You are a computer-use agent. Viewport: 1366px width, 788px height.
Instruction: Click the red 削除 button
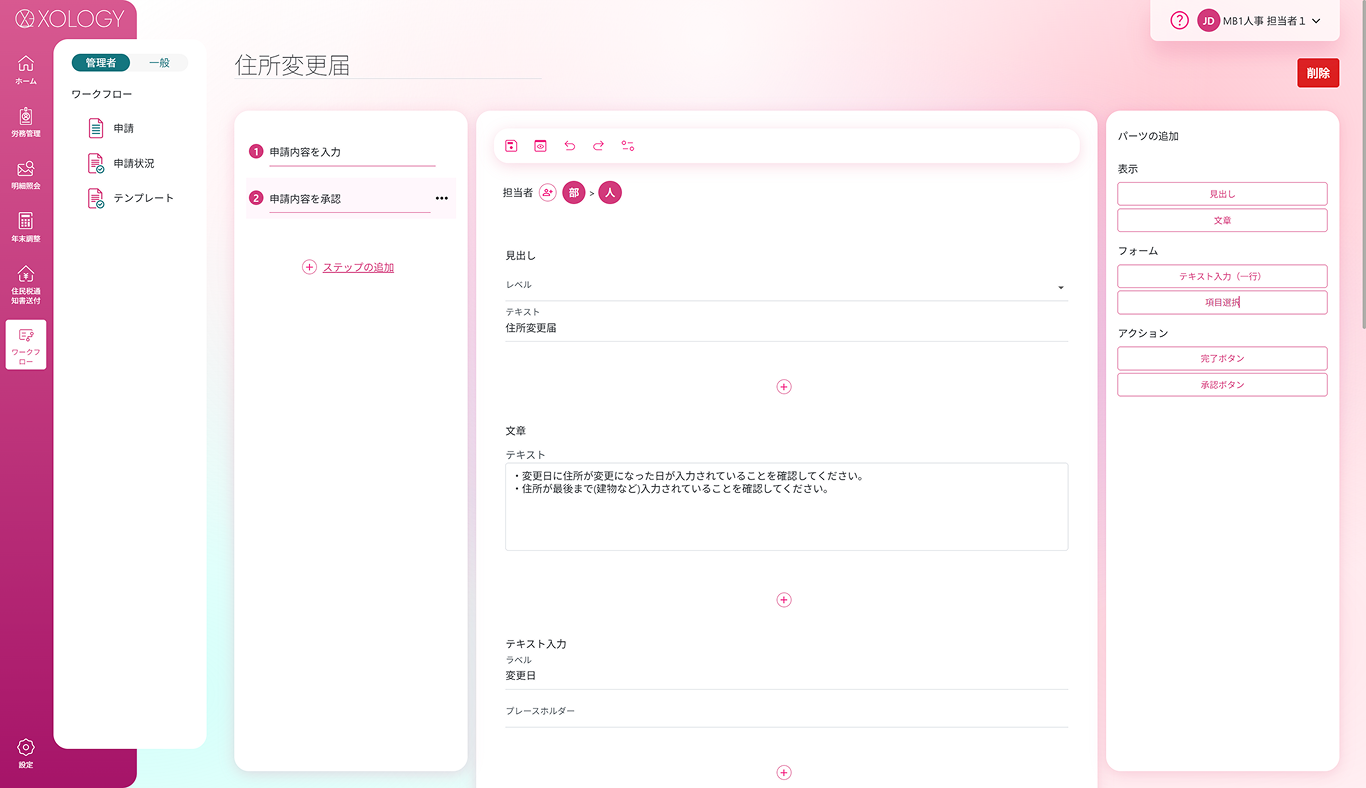click(1317, 73)
